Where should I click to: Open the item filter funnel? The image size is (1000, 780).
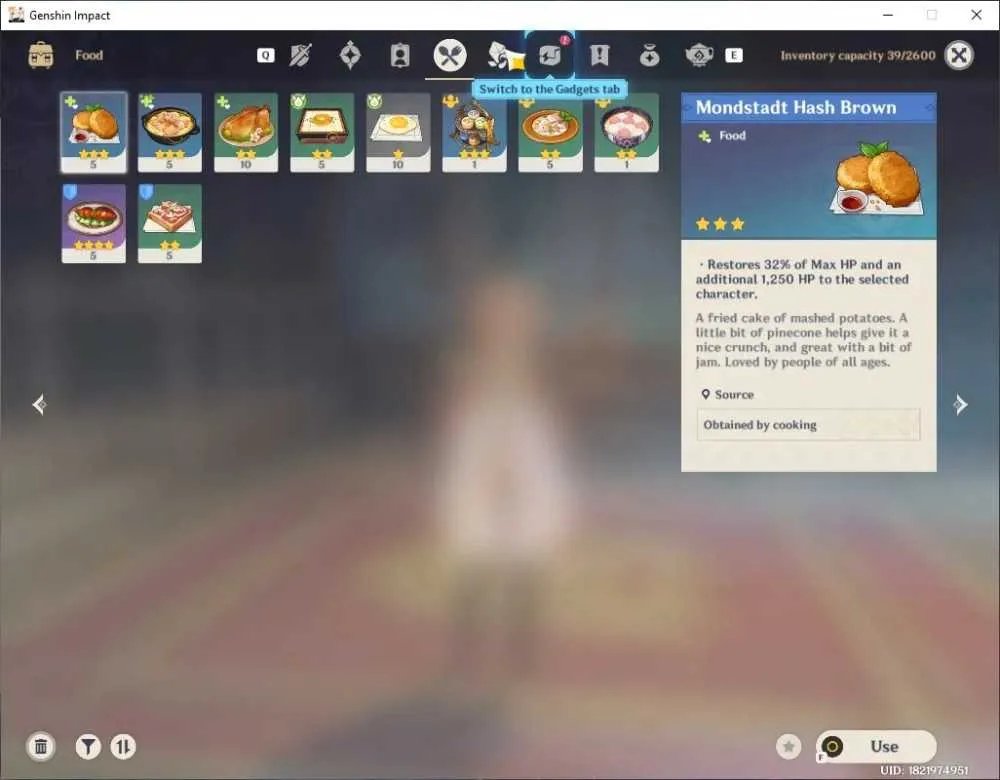[88, 746]
